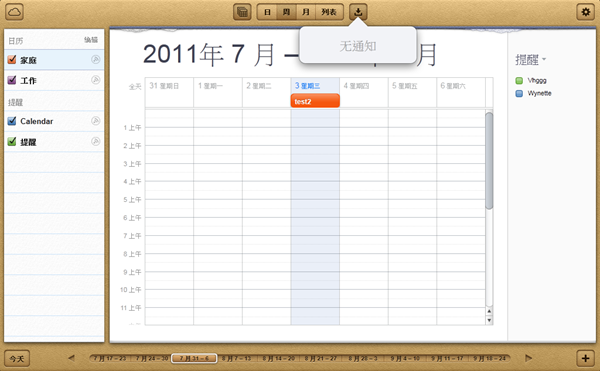Click the share icon beside Calendar
Screen dimensions: 600x371
(96, 121)
